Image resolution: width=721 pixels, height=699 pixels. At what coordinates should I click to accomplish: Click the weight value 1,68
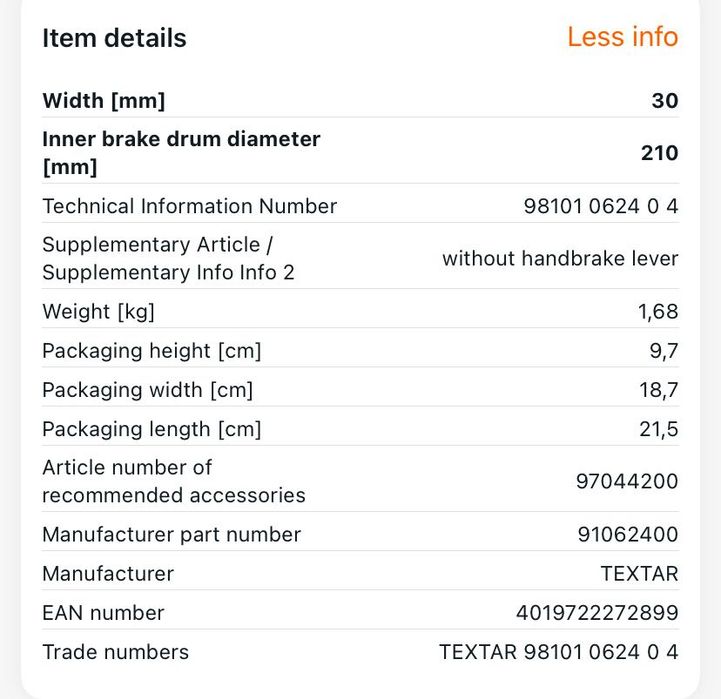(658, 311)
